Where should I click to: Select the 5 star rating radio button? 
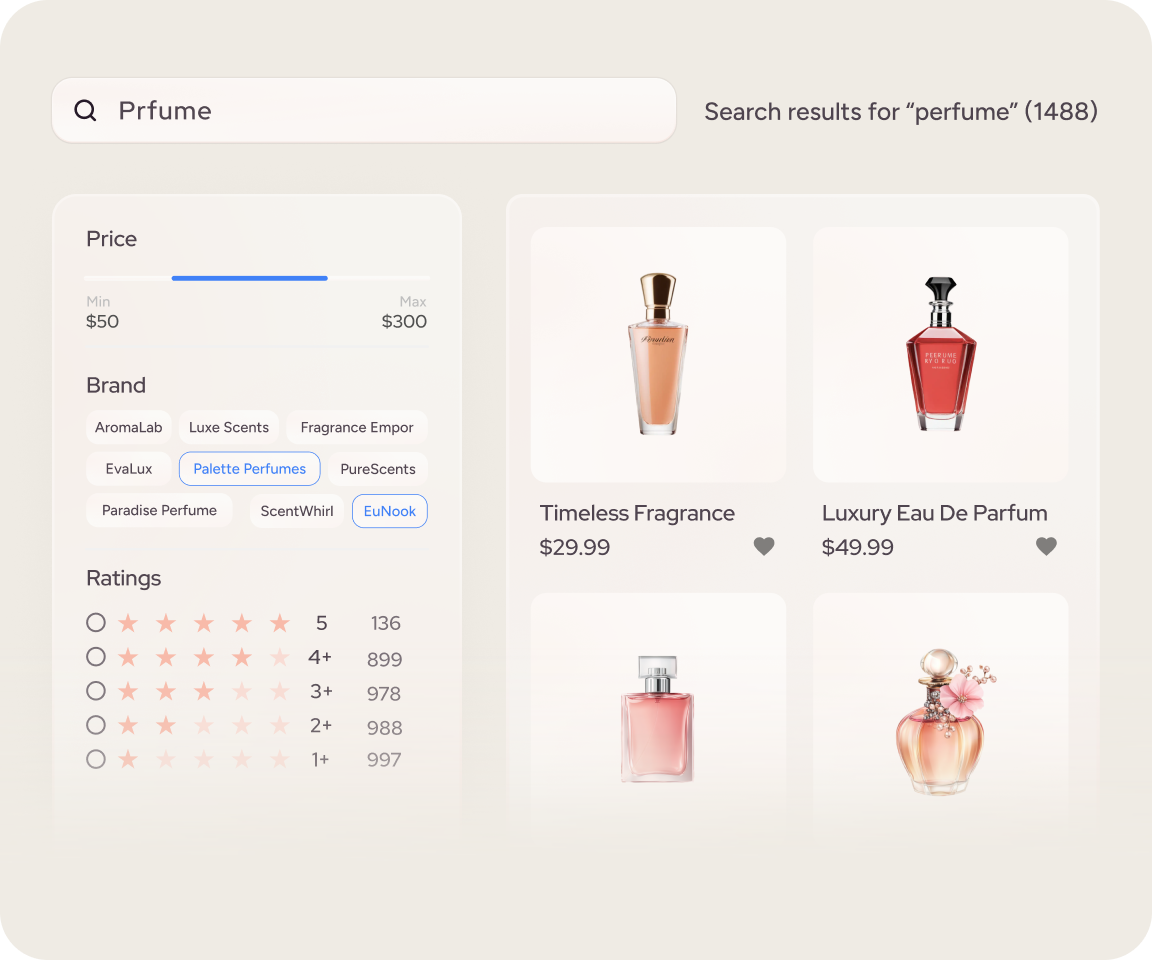[96, 623]
